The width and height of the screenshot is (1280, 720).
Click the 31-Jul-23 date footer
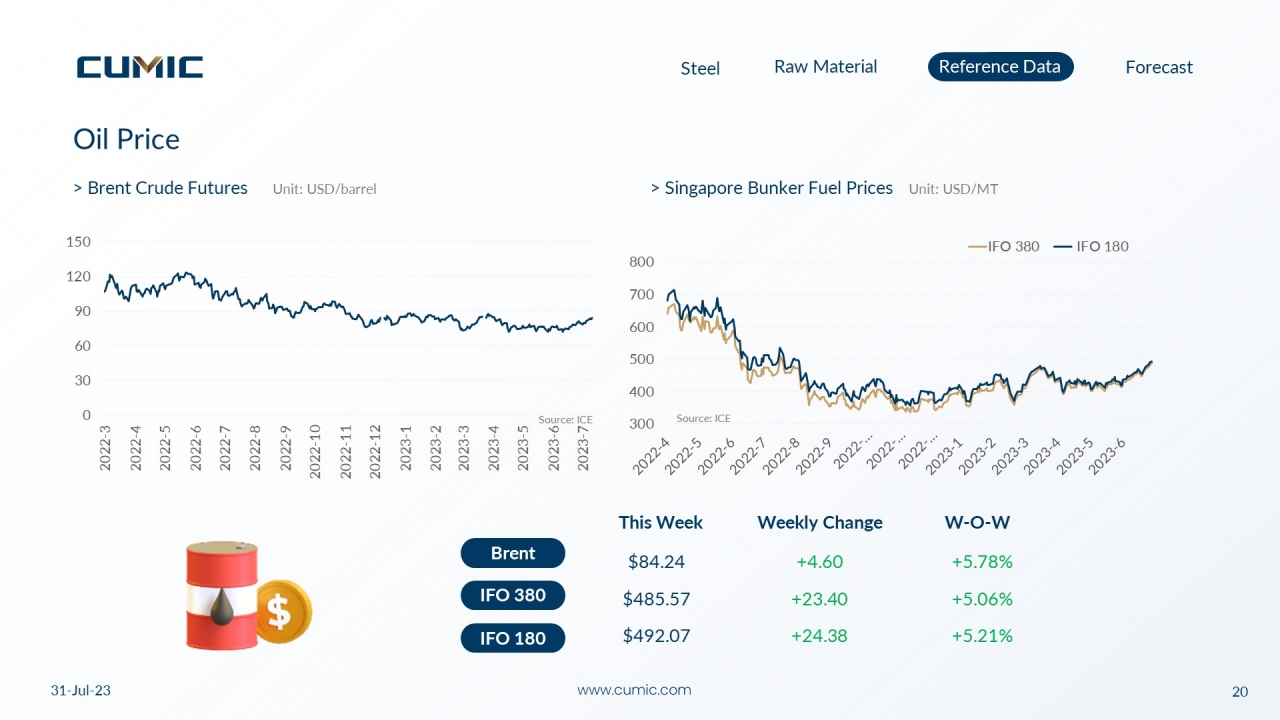tap(81, 691)
